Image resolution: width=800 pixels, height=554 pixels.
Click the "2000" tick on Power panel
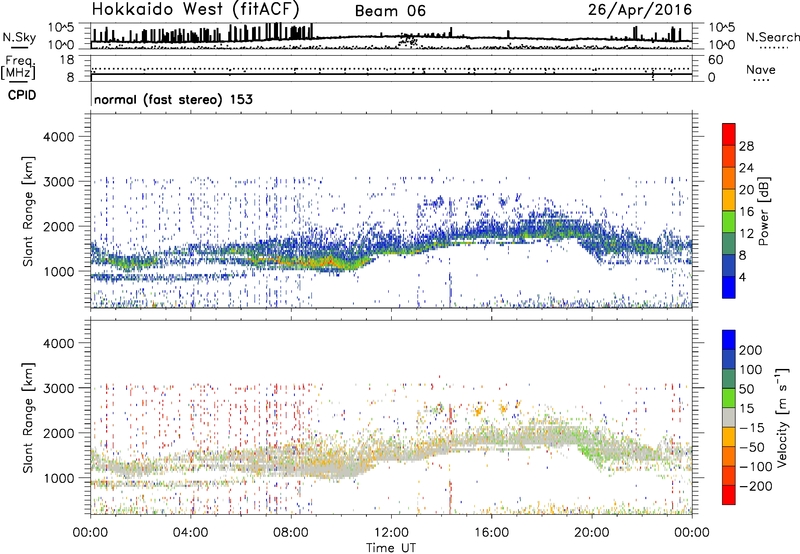tap(58, 226)
